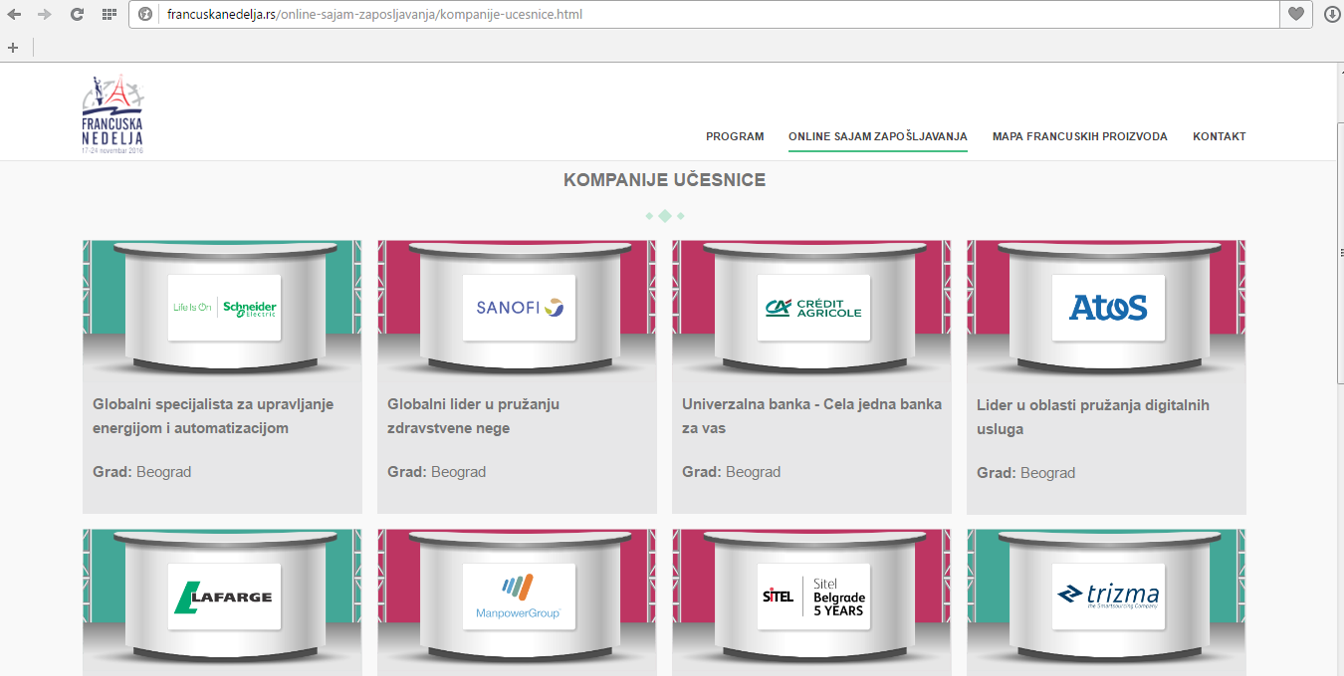Open the Schneider Electric company booth

click(x=224, y=308)
